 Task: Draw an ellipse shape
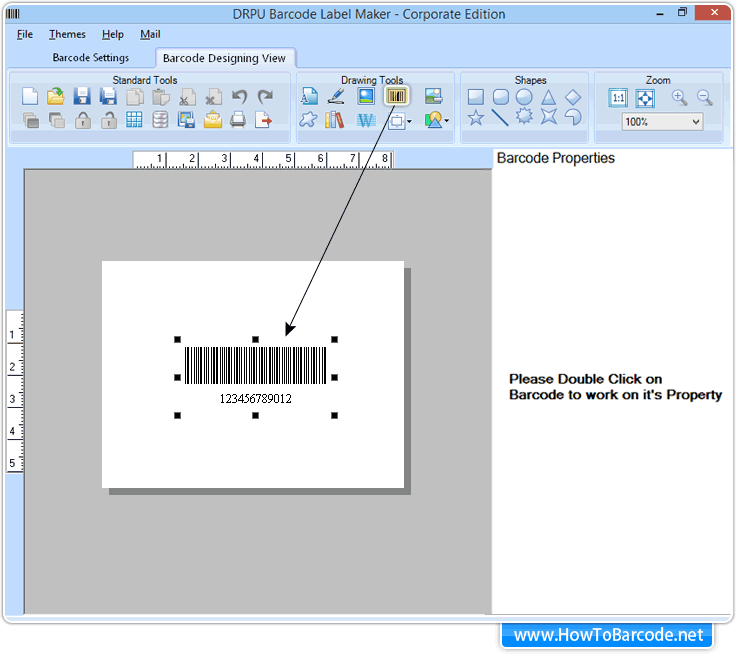(x=524, y=97)
